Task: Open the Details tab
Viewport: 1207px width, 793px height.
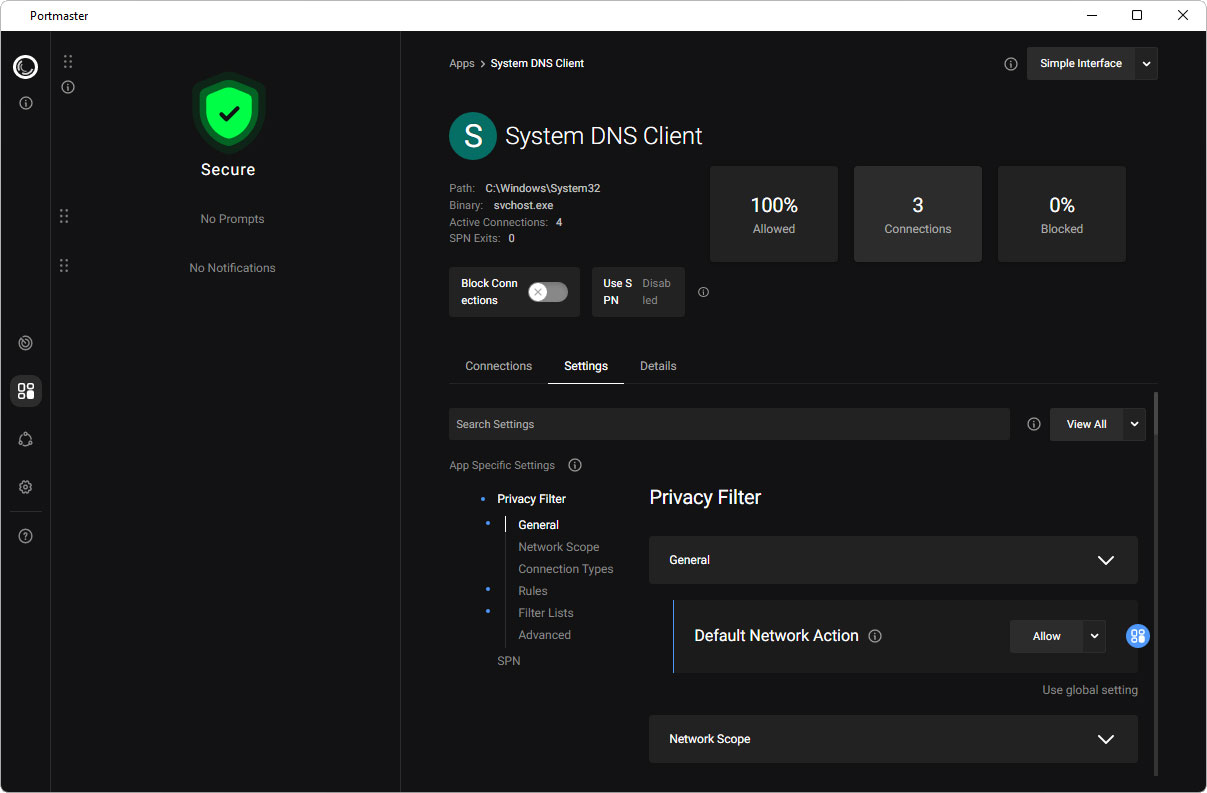Action: (x=658, y=366)
